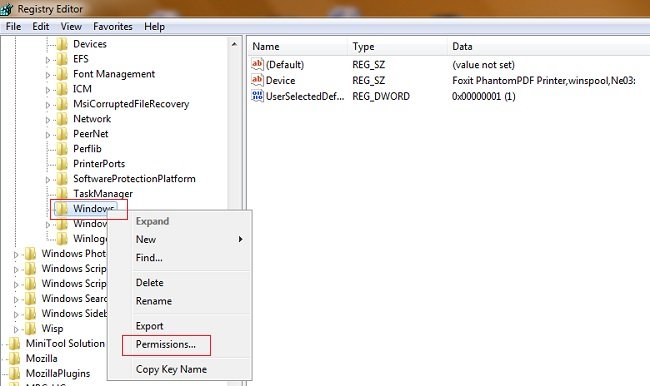
Task: Click the Registry Editor title bar icon
Action: (7, 8)
